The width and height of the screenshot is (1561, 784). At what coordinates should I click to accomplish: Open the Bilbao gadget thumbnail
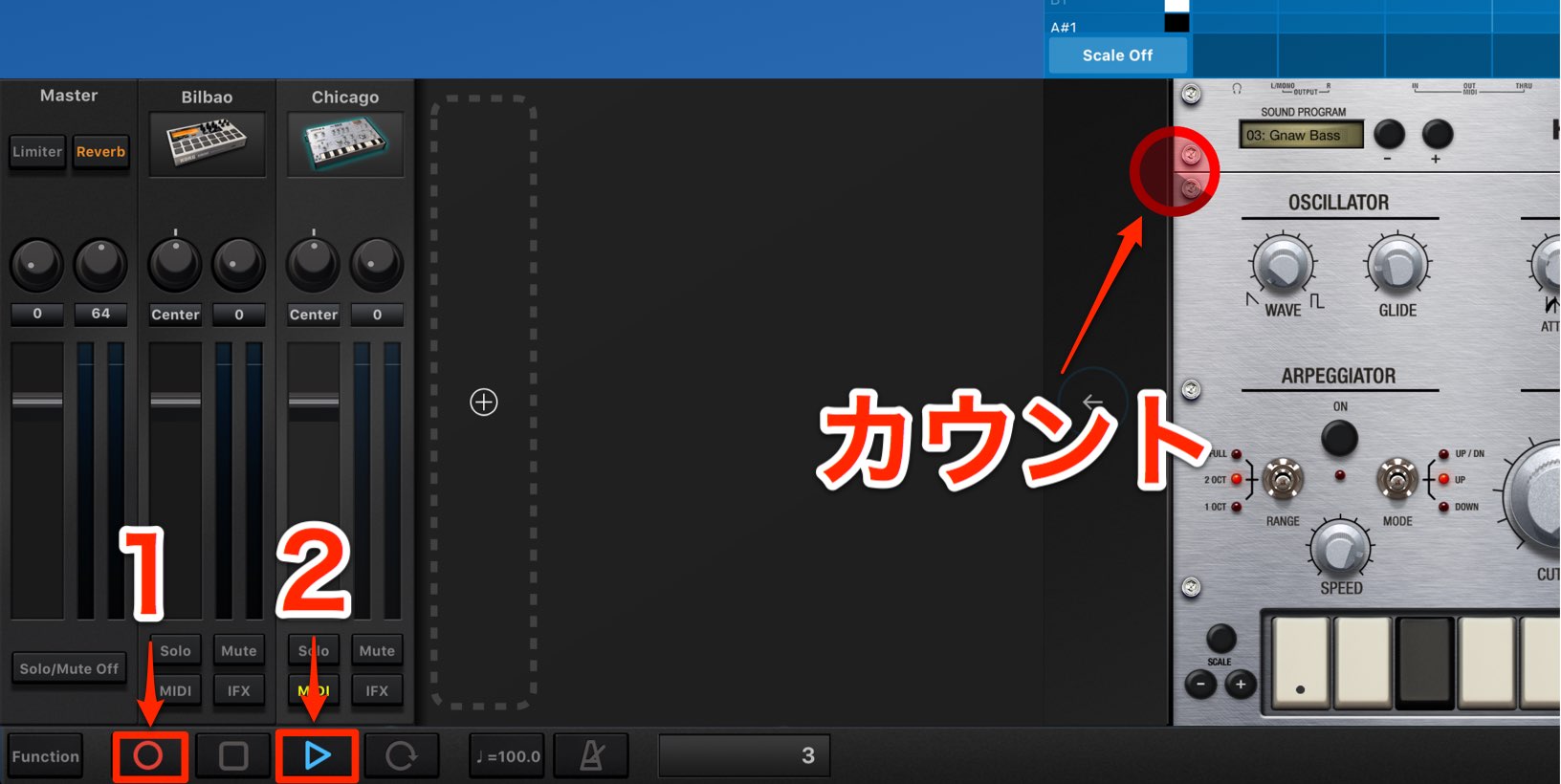pos(208,144)
